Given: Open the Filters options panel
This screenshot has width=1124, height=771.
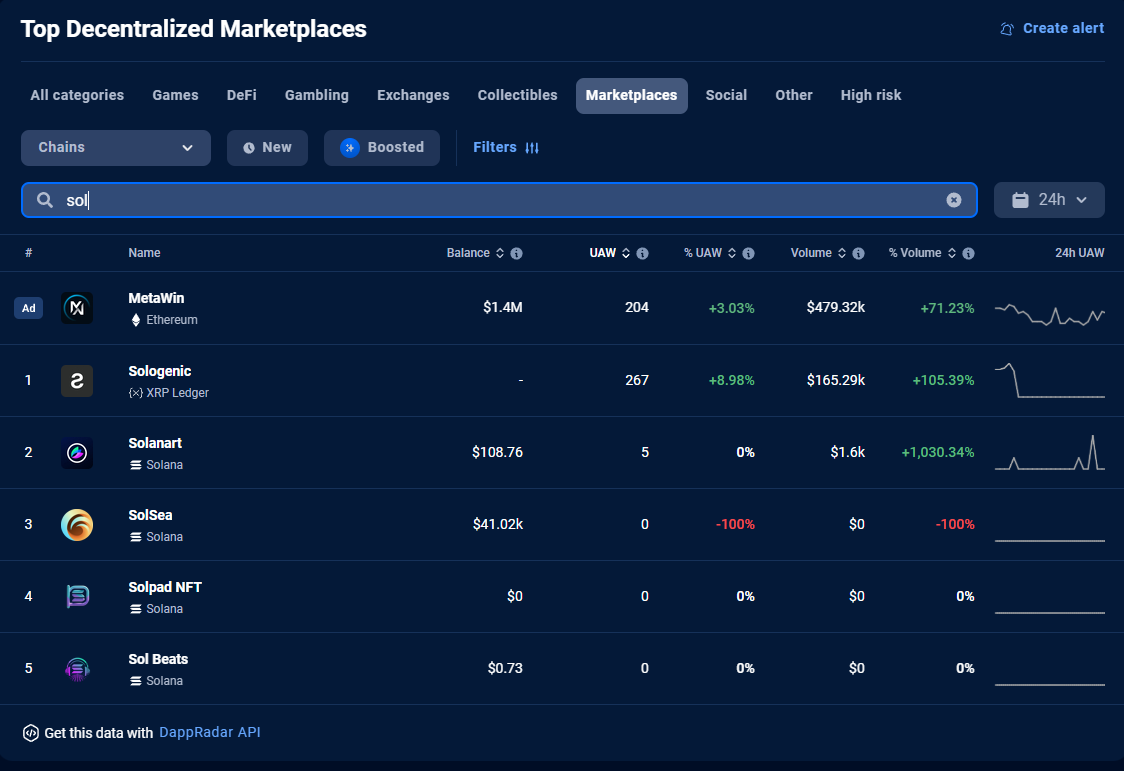Looking at the screenshot, I should pyautogui.click(x=506, y=148).
